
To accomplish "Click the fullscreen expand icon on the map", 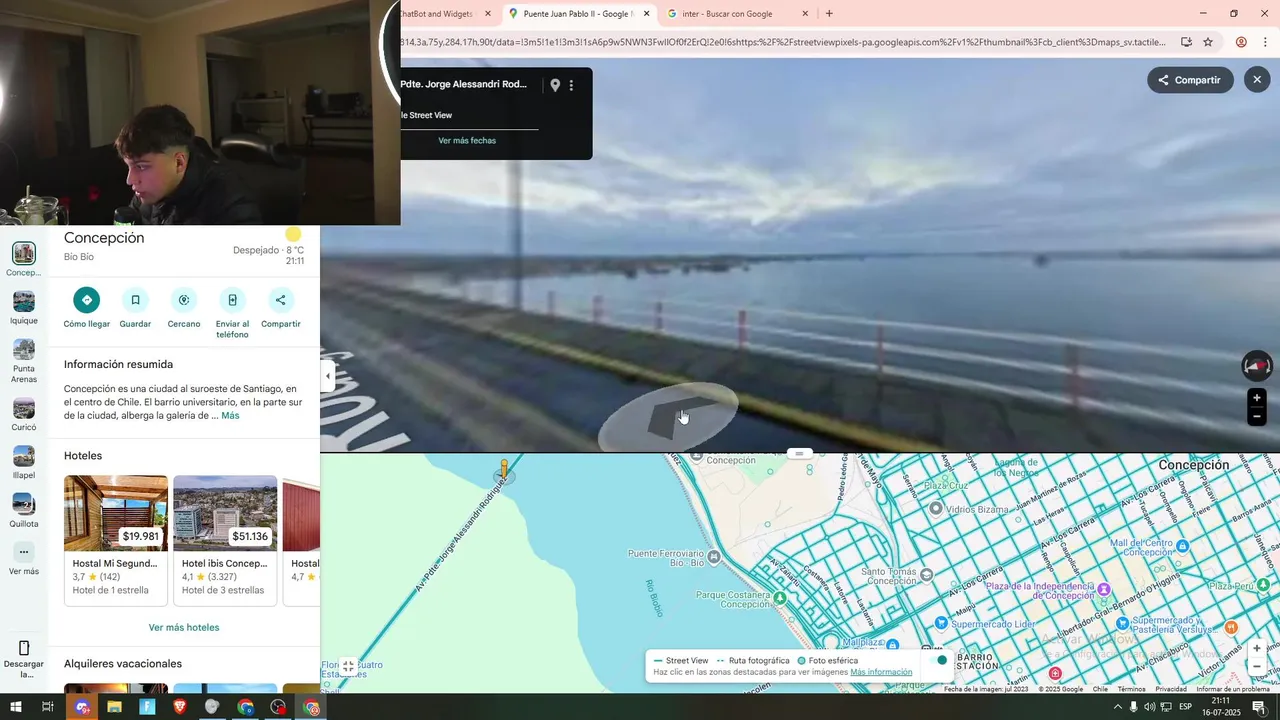I will (x=348, y=666).
